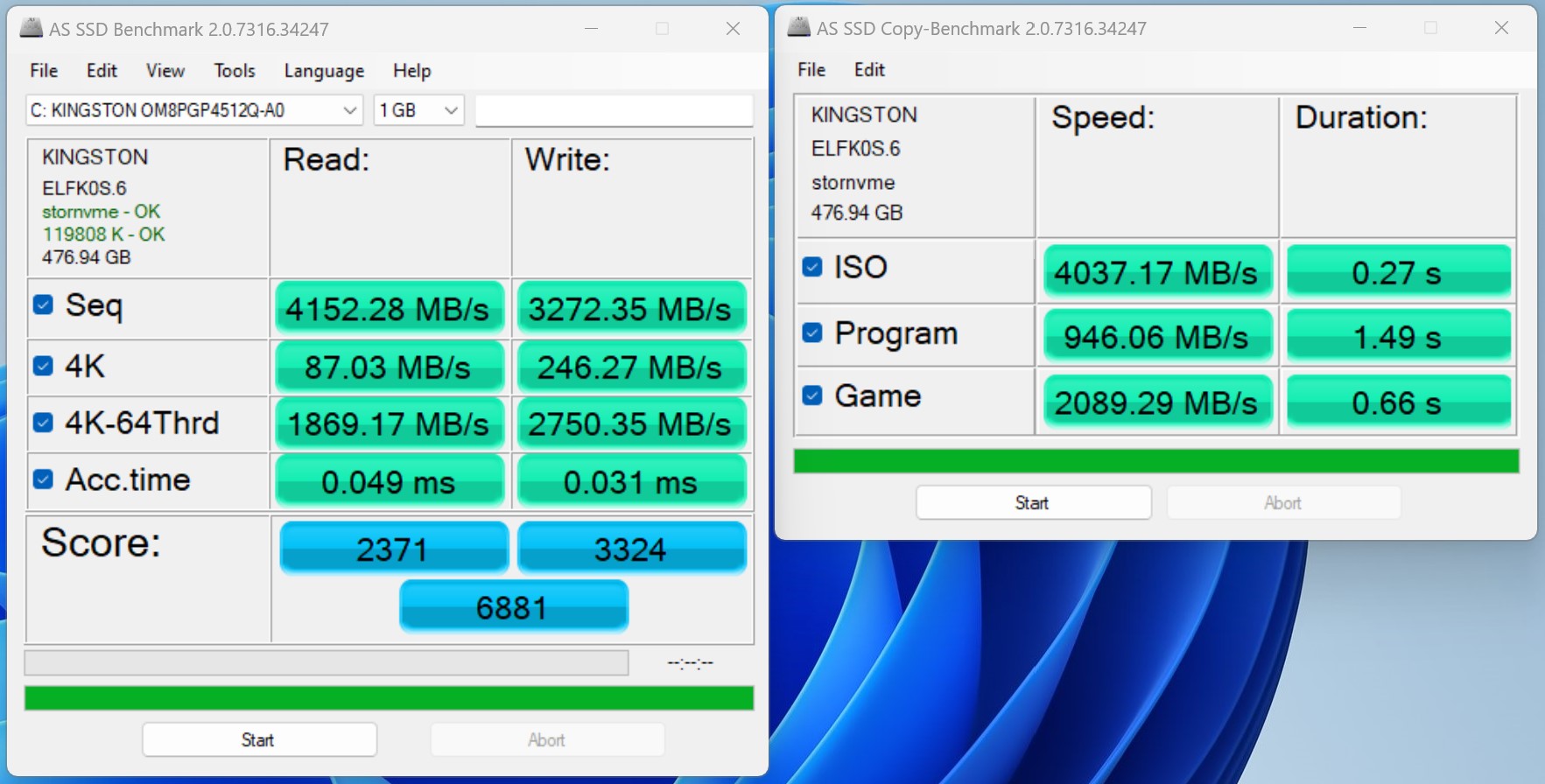The image size is (1545, 784).
Task: Uncheck the Game copy test checkbox
Action: (x=812, y=395)
